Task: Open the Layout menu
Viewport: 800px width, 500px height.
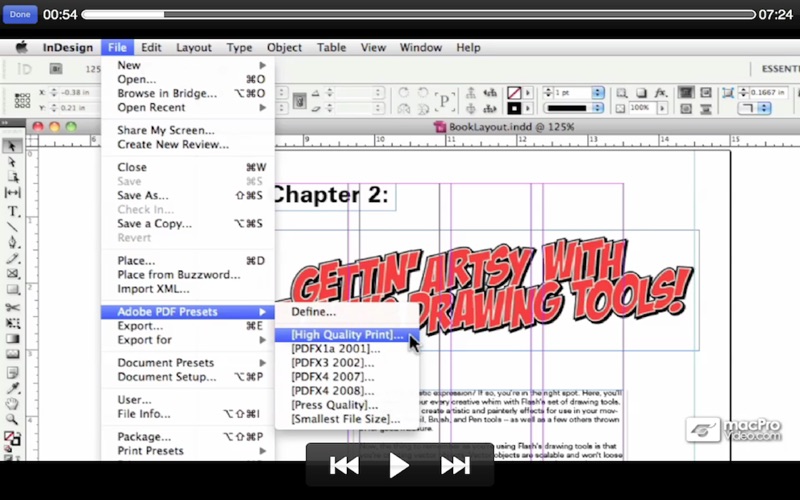Action: pos(194,47)
